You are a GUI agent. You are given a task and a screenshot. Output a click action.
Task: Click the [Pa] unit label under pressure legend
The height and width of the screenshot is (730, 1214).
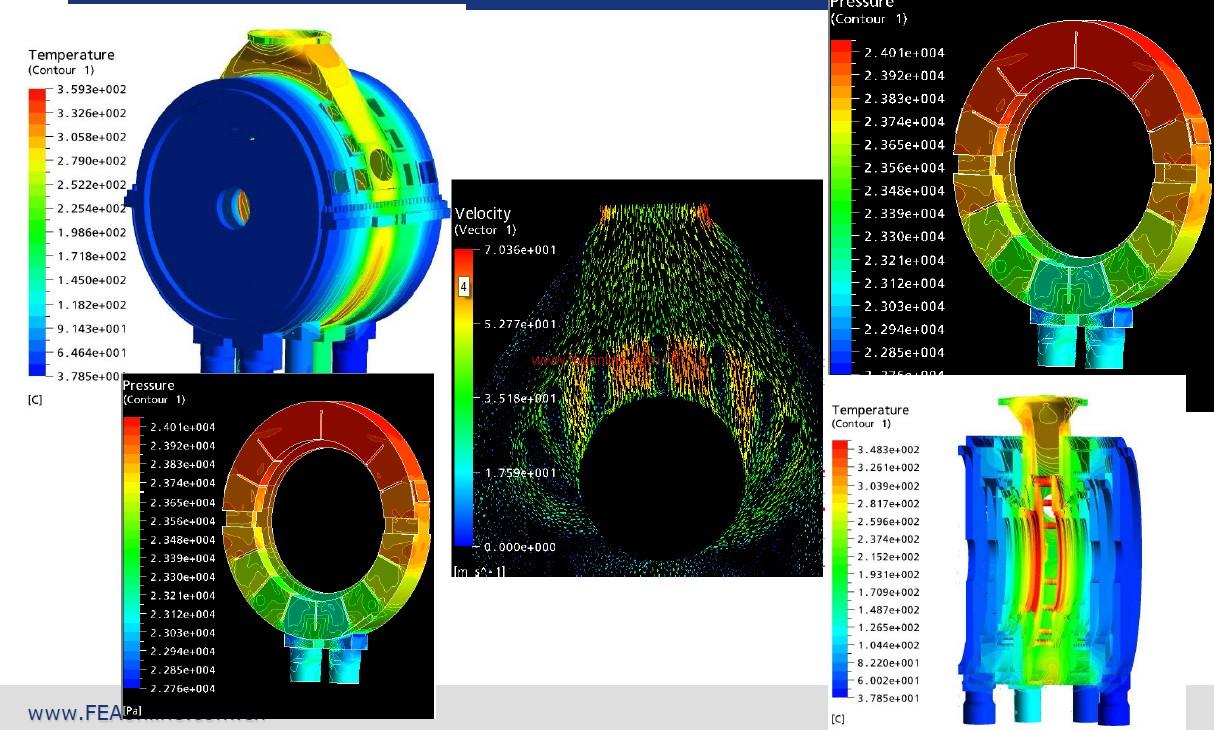click(x=133, y=709)
